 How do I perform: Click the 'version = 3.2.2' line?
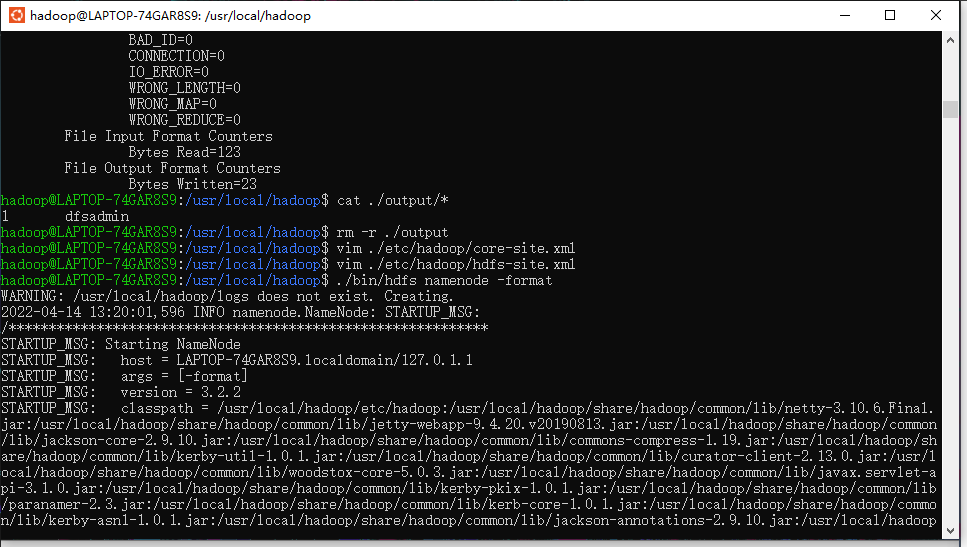click(x=181, y=392)
